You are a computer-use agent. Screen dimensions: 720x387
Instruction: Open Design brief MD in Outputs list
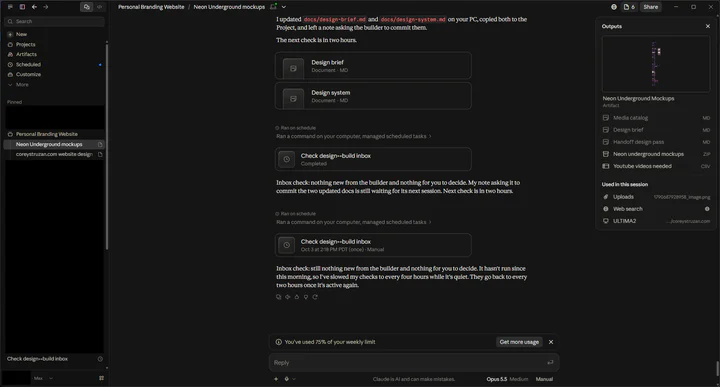(x=656, y=130)
